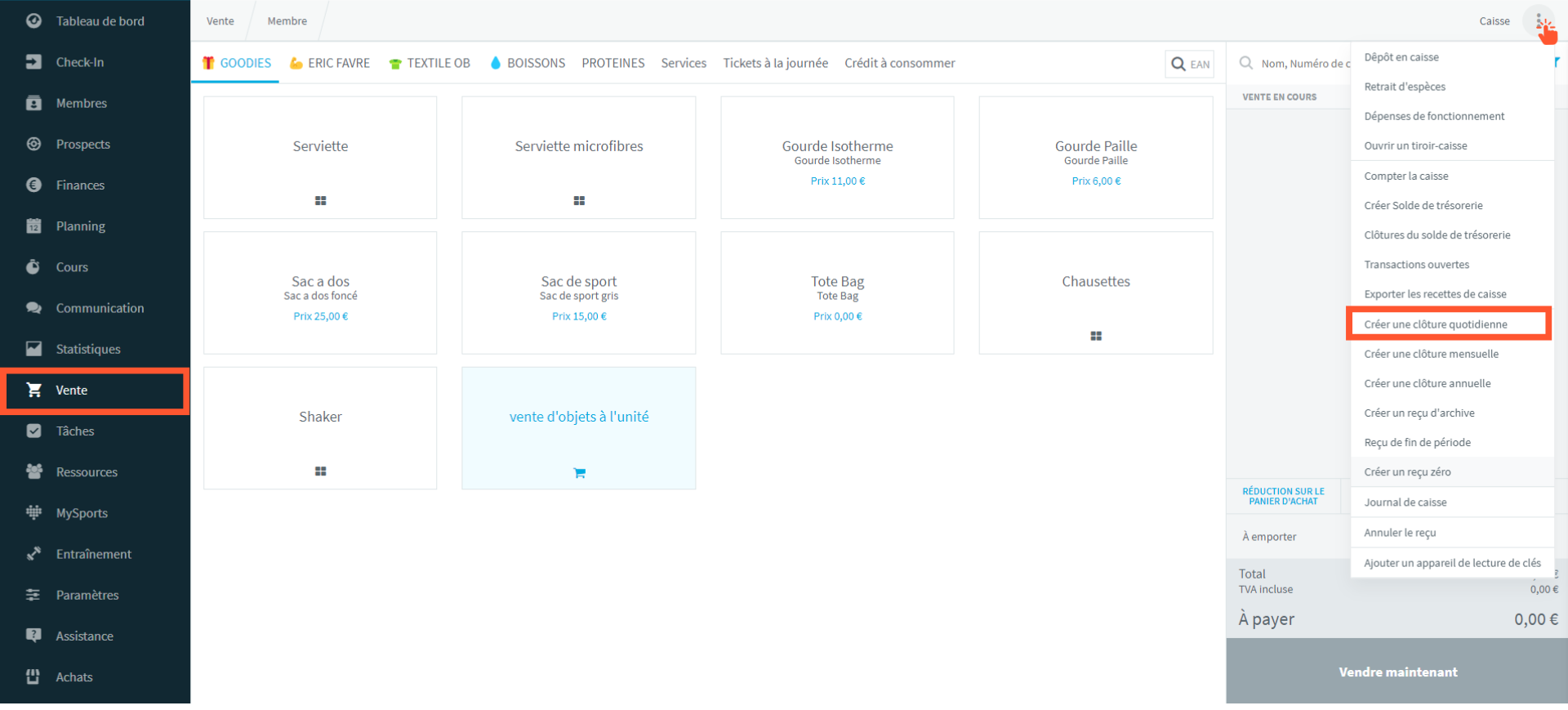Viewport: 1568px width, 710px height.
Task: Click the Tâches checkmark icon
Action: [33, 431]
